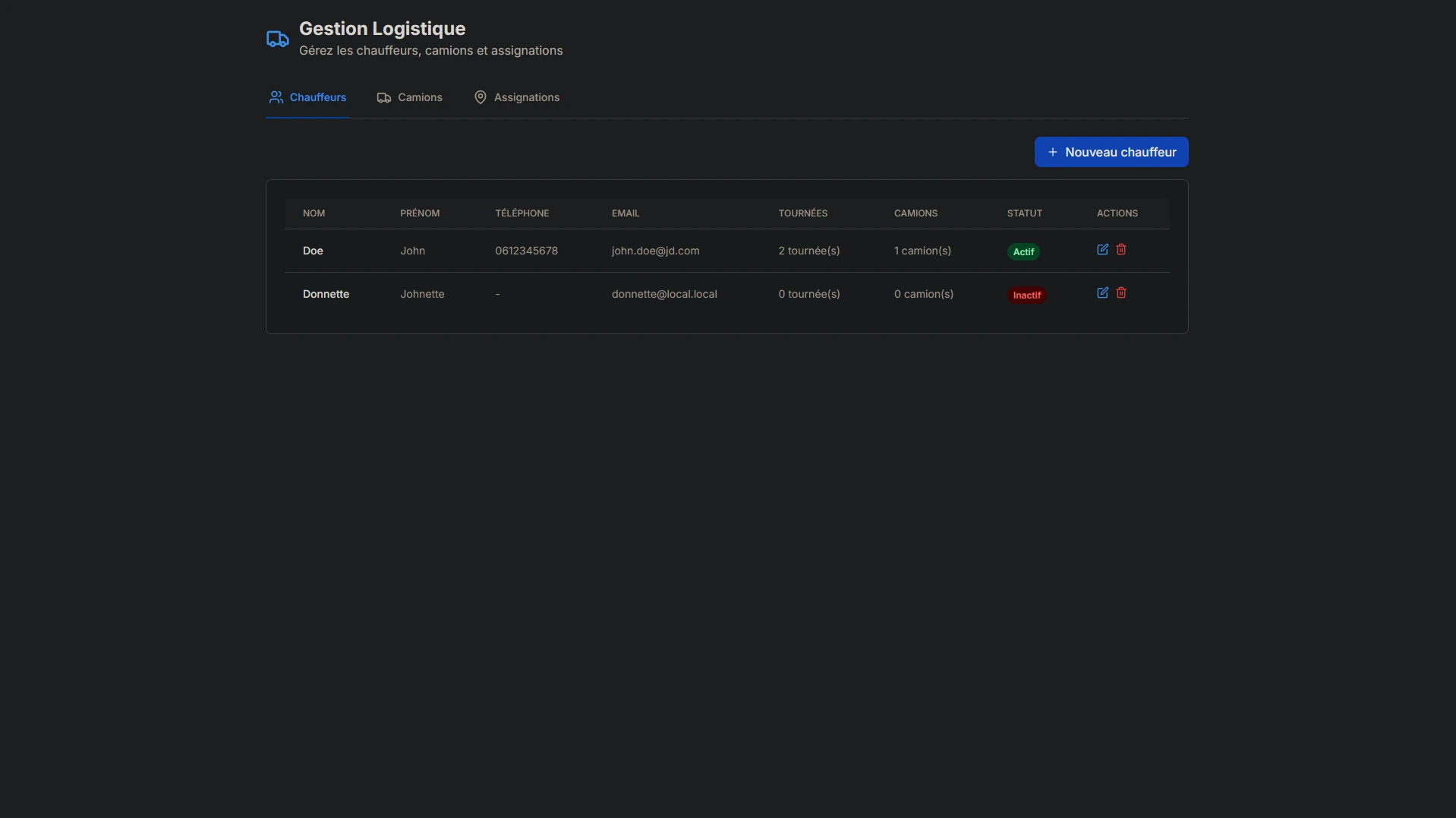Select the name cell 'Doe'
Image resolution: width=1456 pixels, height=818 pixels.
coord(313,251)
